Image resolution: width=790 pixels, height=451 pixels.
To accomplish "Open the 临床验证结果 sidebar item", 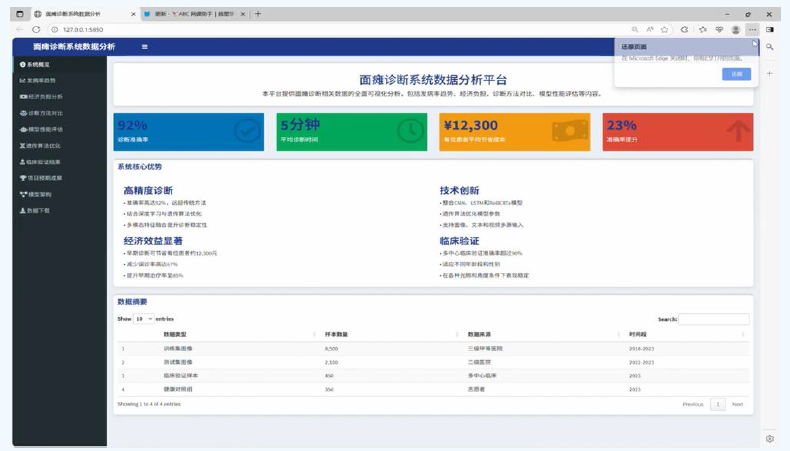I will click(x=59, y=162).
